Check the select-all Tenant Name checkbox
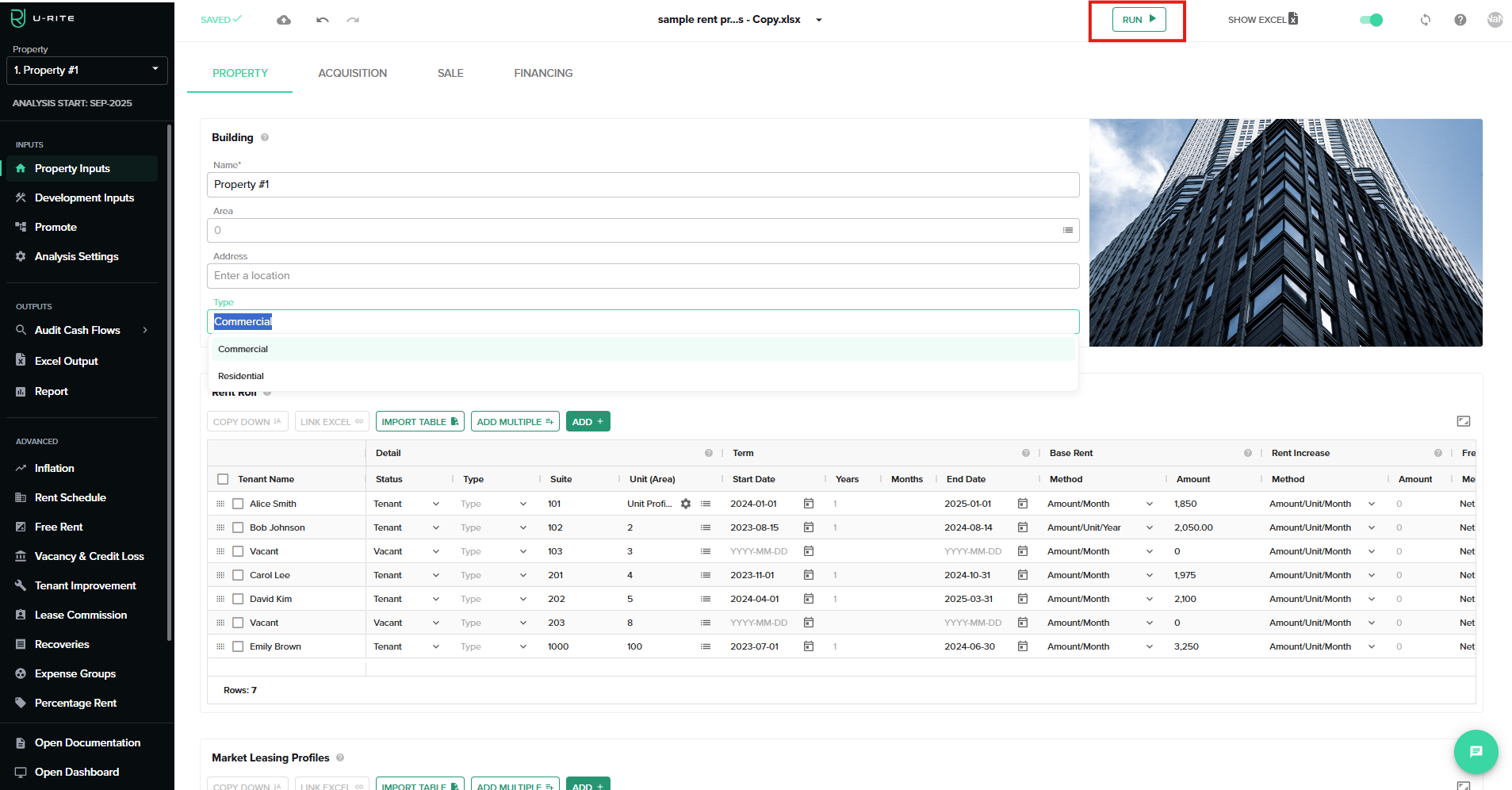This screenshot has width=1512, height=790. [223, 479]
